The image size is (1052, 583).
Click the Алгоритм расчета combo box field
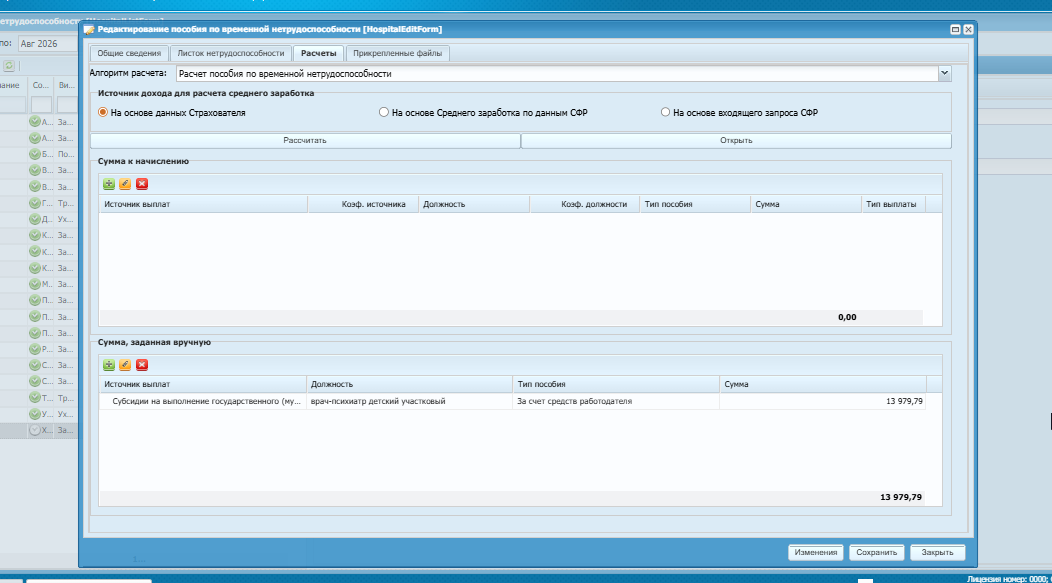click(557, 74)
